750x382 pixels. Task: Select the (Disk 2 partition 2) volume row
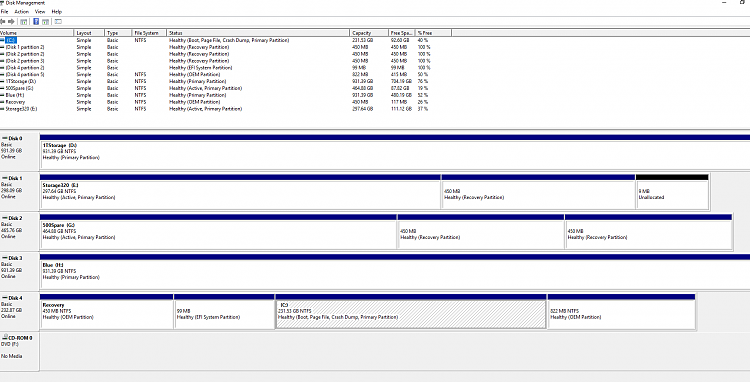point(226,54)
